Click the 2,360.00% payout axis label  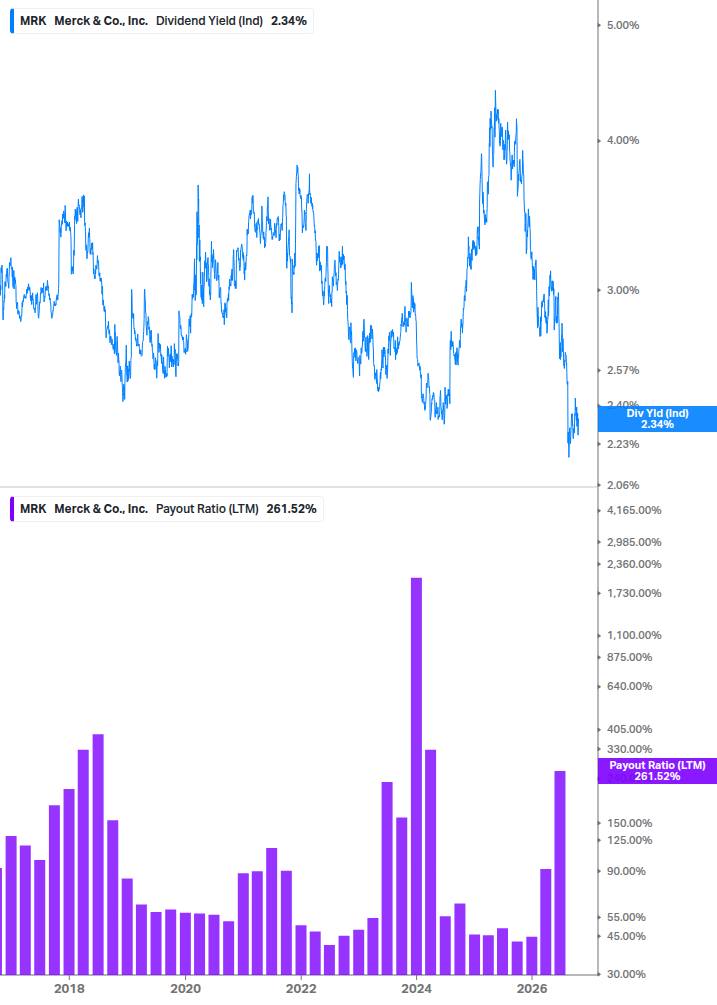tap(634, 565)
